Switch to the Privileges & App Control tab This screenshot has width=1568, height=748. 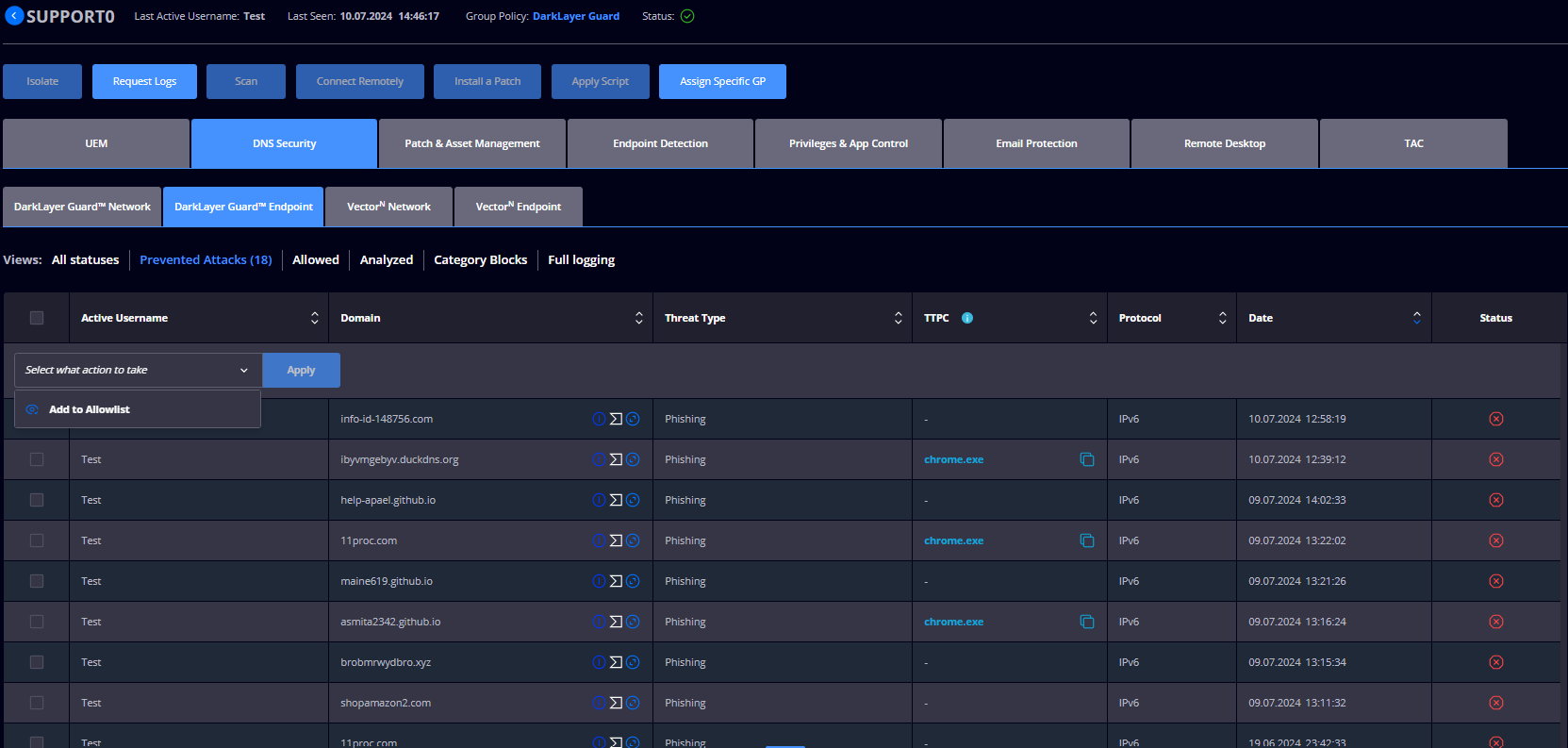pos(849,143)
